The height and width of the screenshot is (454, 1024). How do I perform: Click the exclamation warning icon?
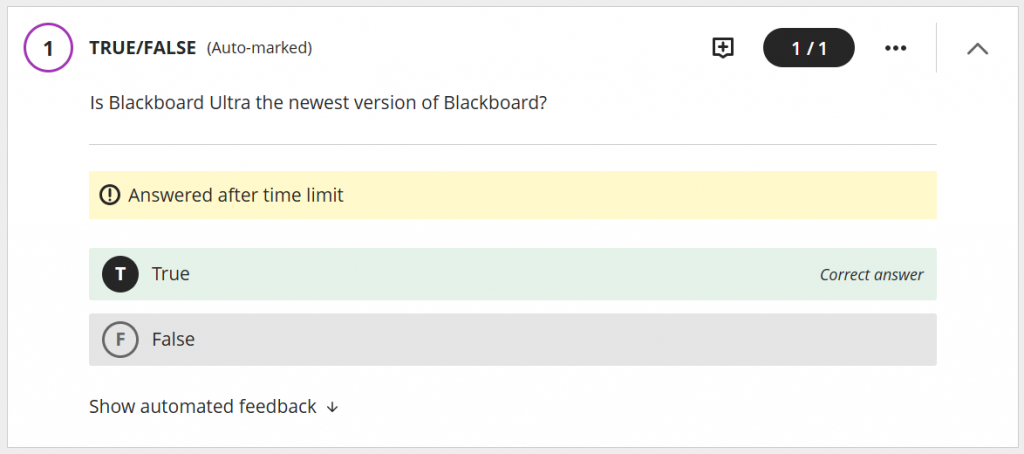click(110, 195)
